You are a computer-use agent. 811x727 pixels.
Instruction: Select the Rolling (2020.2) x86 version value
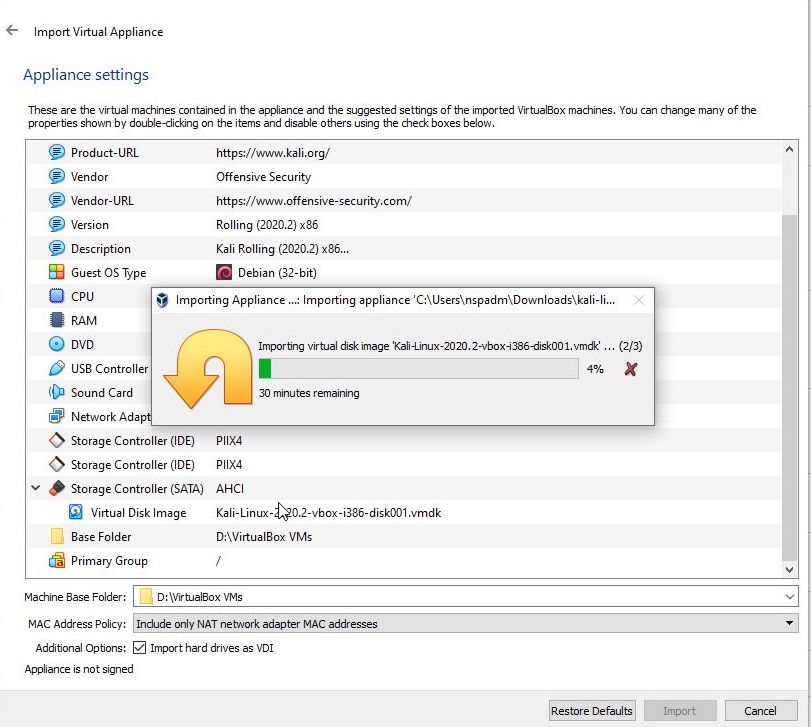pyautogui.click(x=267, y=225)
